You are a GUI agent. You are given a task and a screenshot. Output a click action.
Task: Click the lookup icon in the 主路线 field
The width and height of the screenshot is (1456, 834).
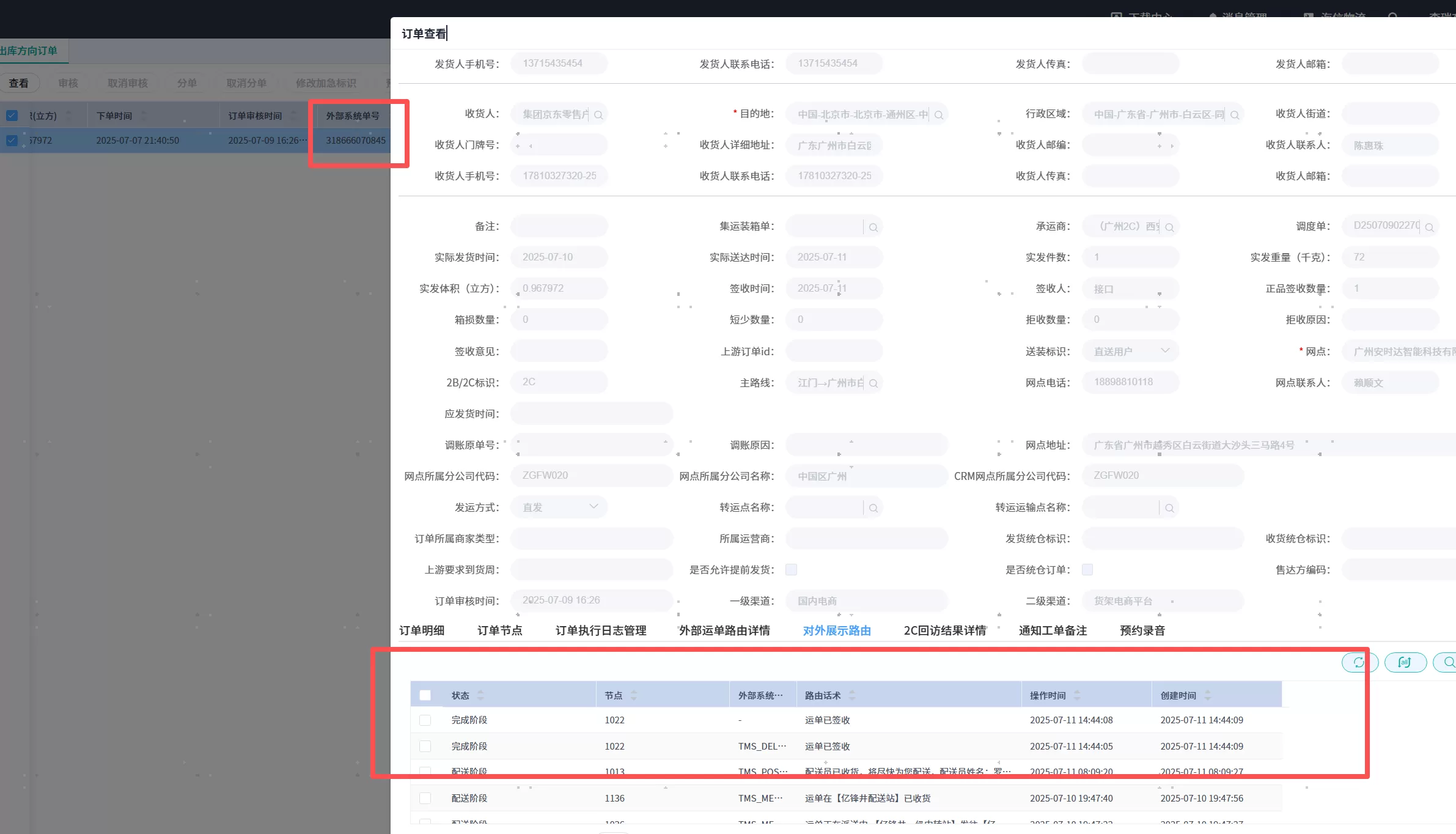[873, 383]
